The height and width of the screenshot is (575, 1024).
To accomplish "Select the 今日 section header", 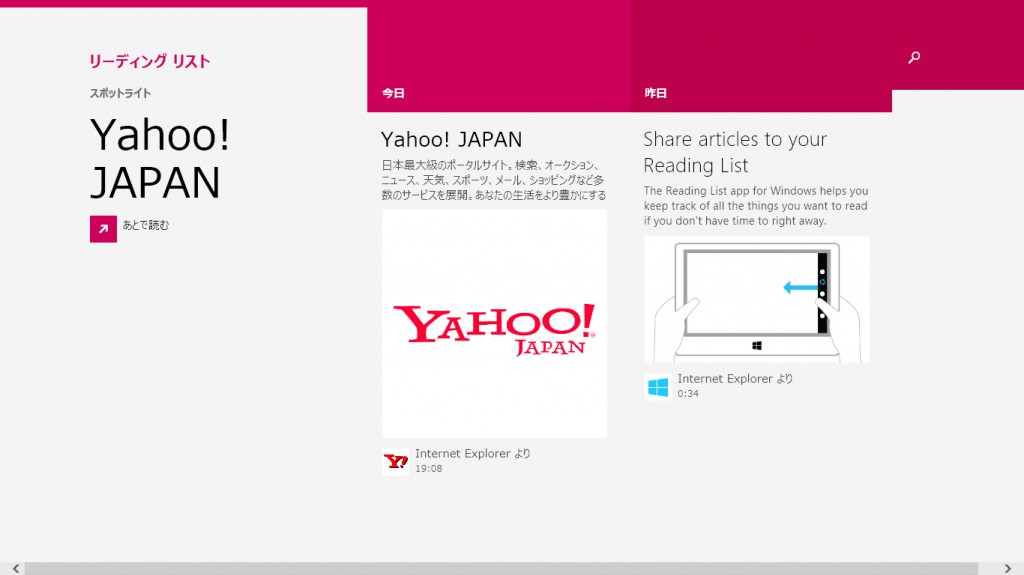I will click(393, 93).
